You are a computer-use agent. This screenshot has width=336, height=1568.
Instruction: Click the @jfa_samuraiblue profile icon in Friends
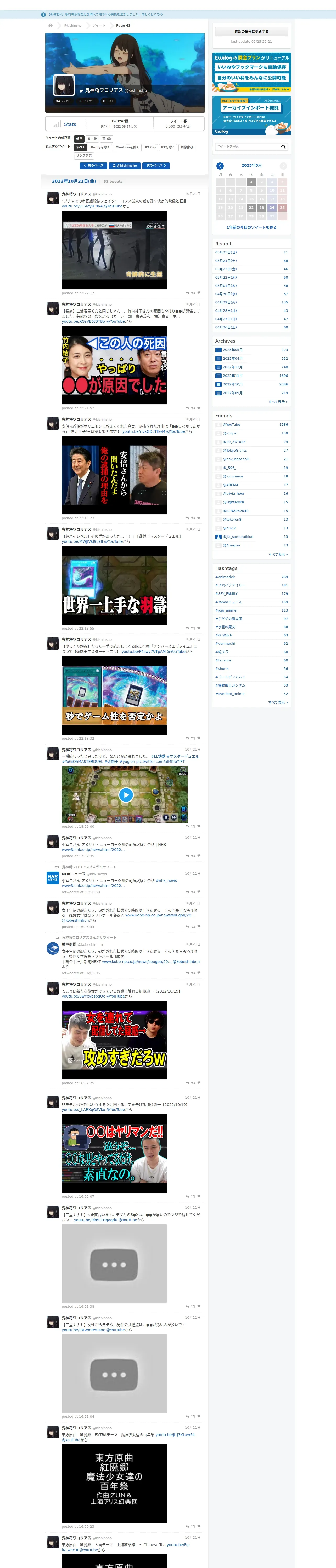218,537
